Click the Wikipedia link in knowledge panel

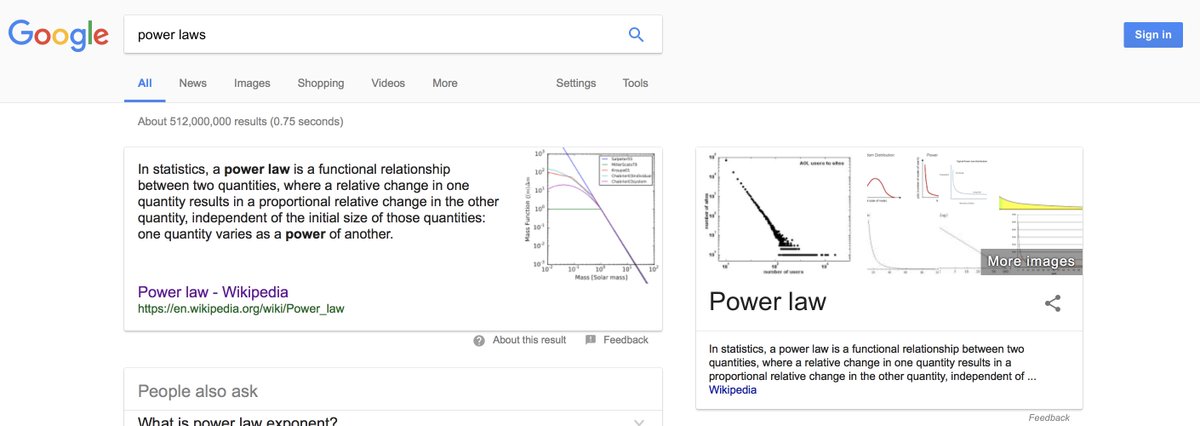coord(733,390)
